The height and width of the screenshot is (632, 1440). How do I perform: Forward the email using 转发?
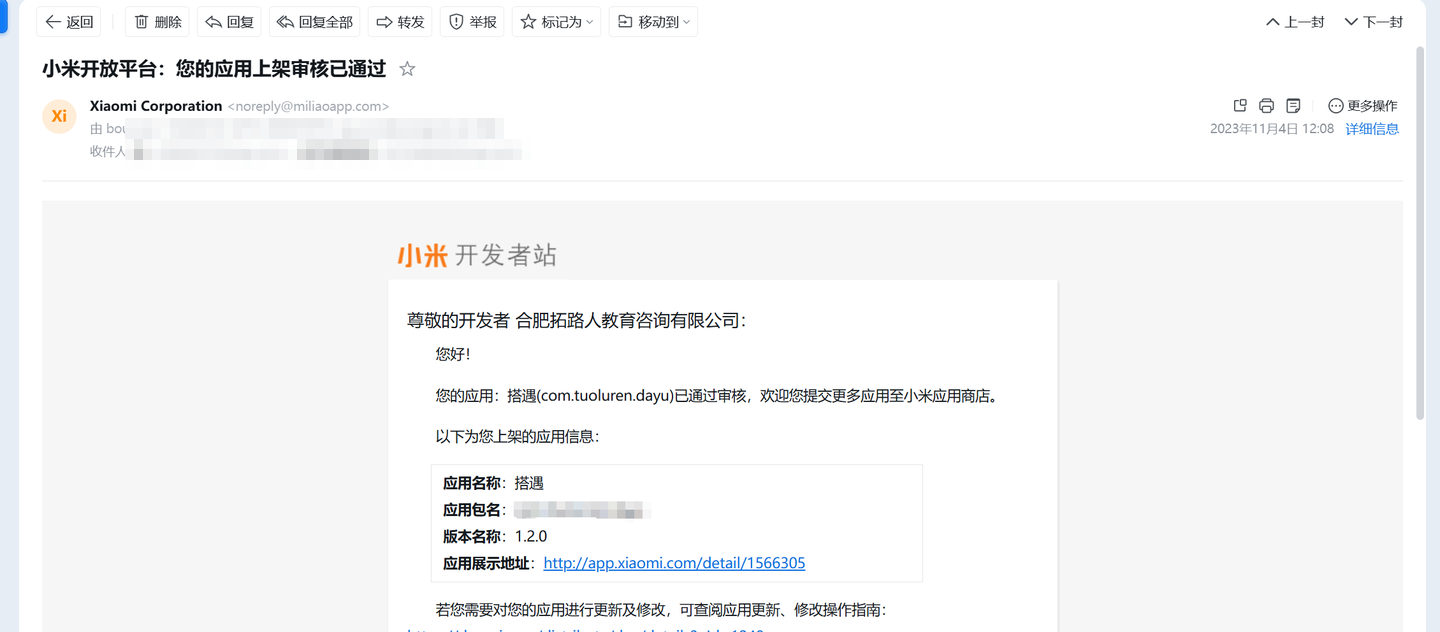[400, 22]
